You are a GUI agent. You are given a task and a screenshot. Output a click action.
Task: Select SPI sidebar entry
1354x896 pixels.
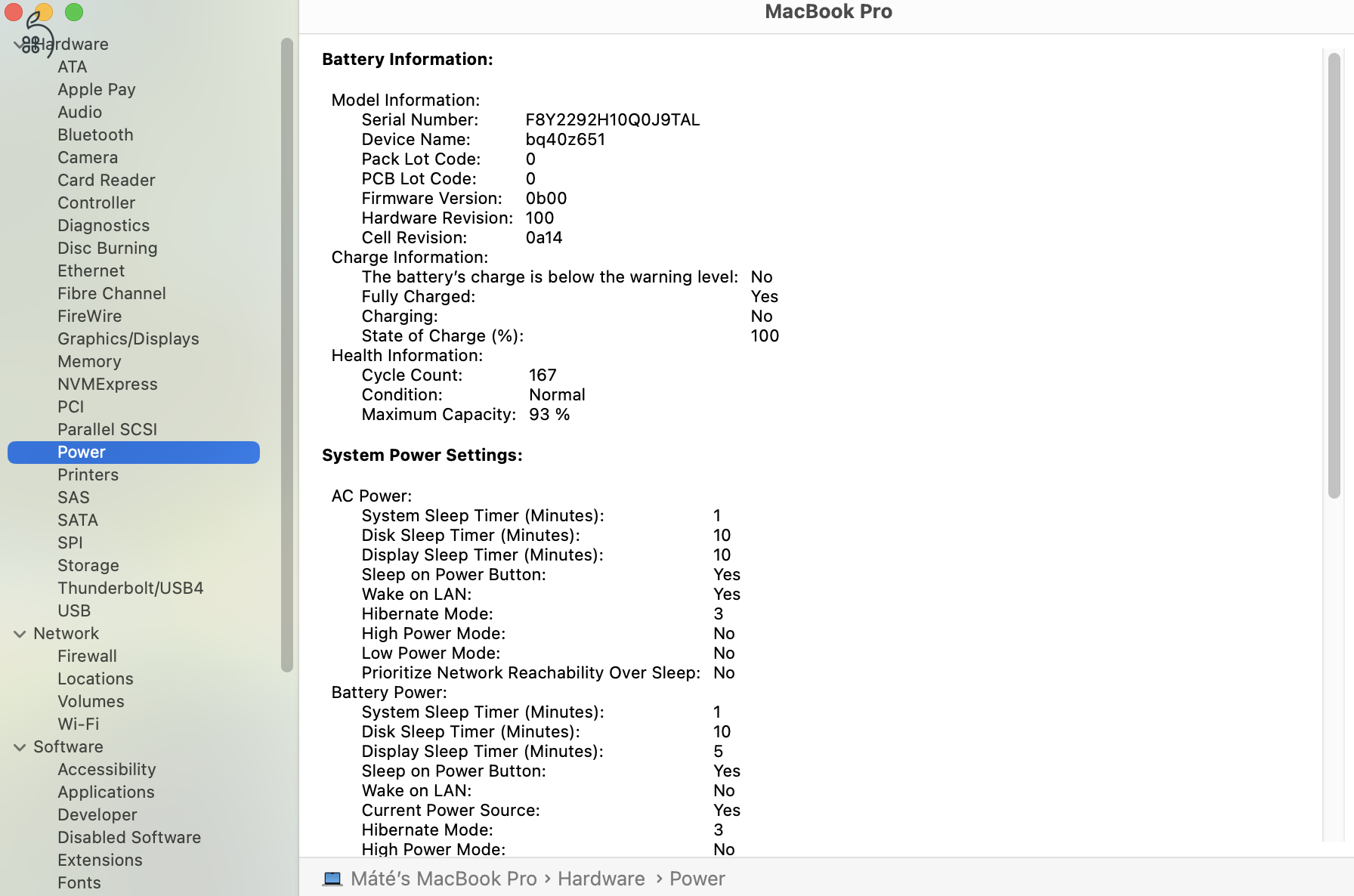(70, 543)
